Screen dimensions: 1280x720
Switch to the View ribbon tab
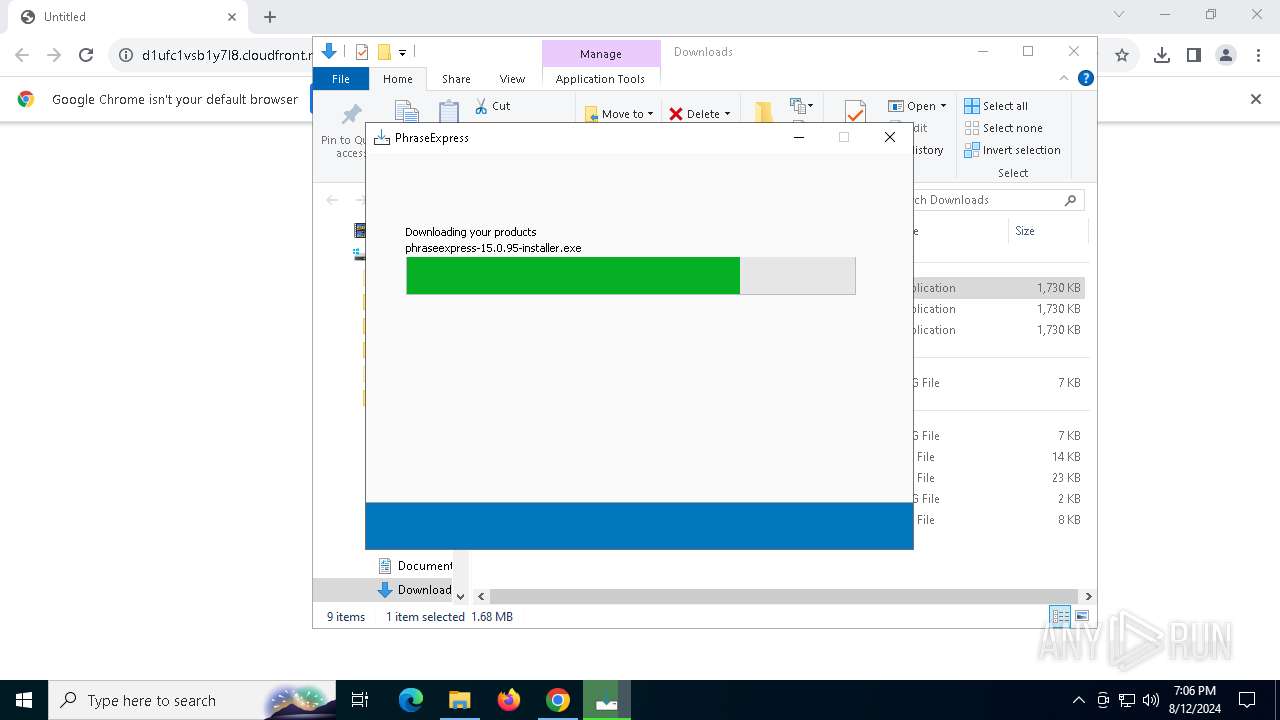pyautogui.click(x=512, y=79)
